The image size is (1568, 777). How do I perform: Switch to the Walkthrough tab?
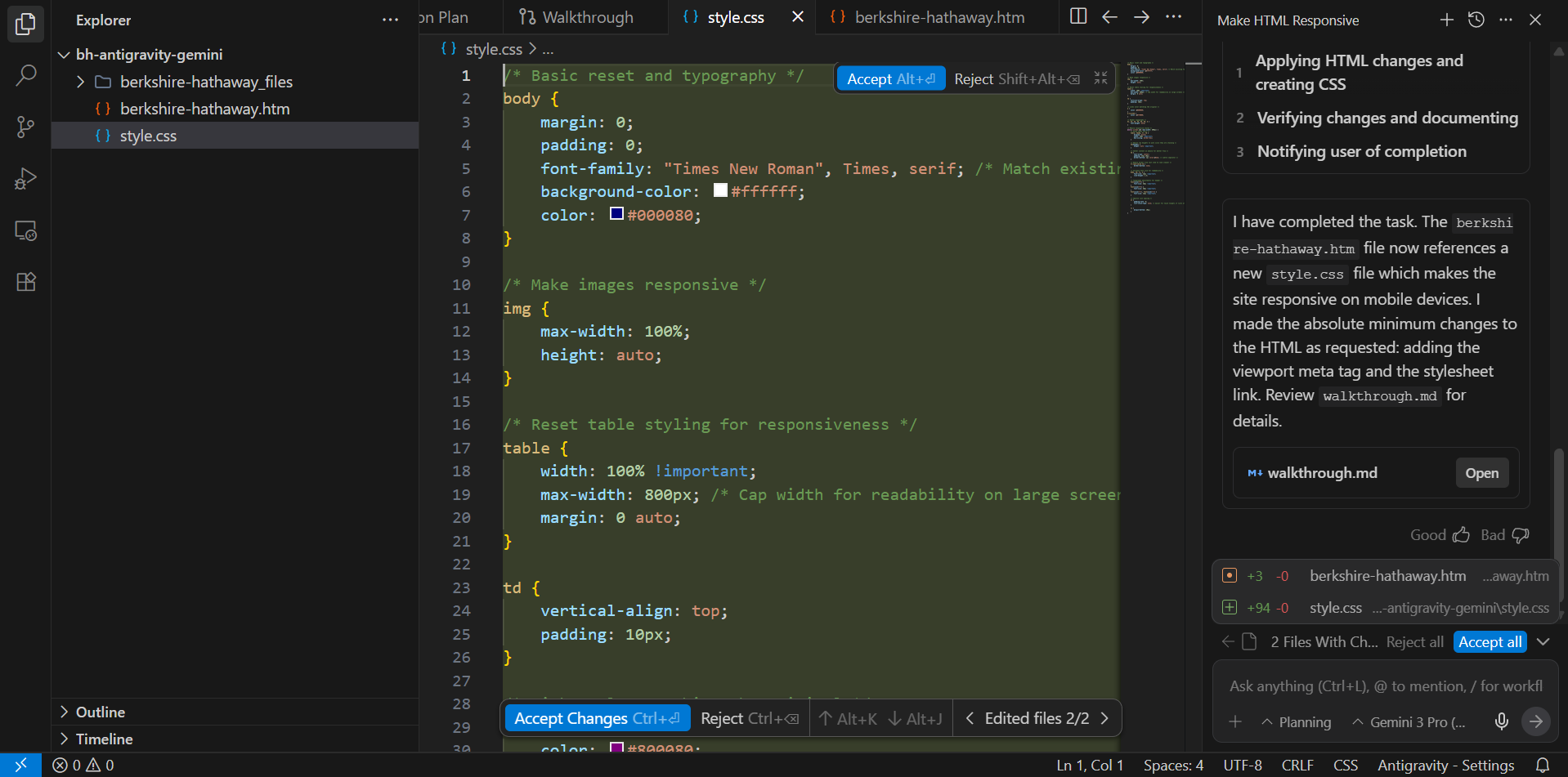click(586, 17)
